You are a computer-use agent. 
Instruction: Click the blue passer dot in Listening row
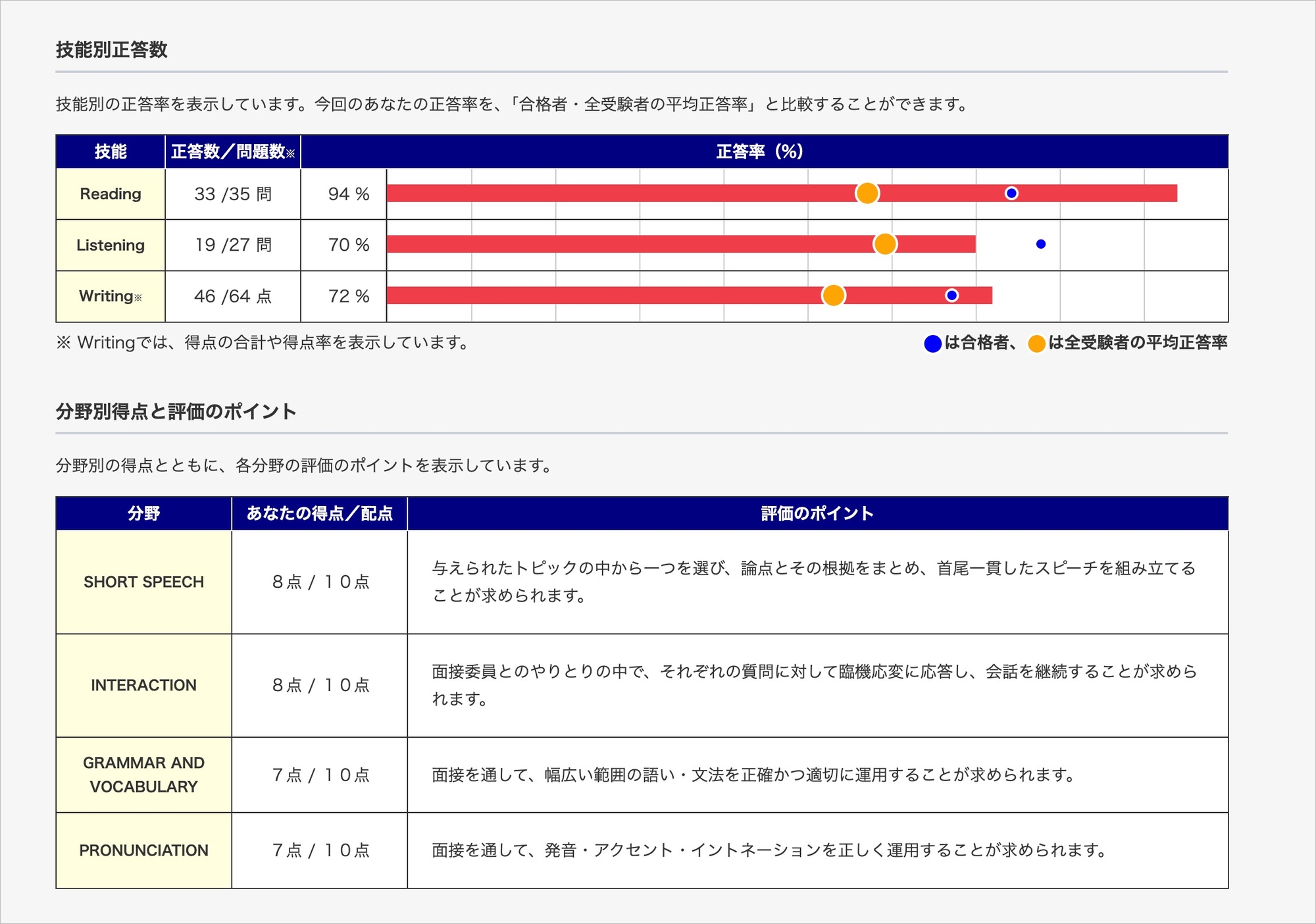click(1041, 244)
